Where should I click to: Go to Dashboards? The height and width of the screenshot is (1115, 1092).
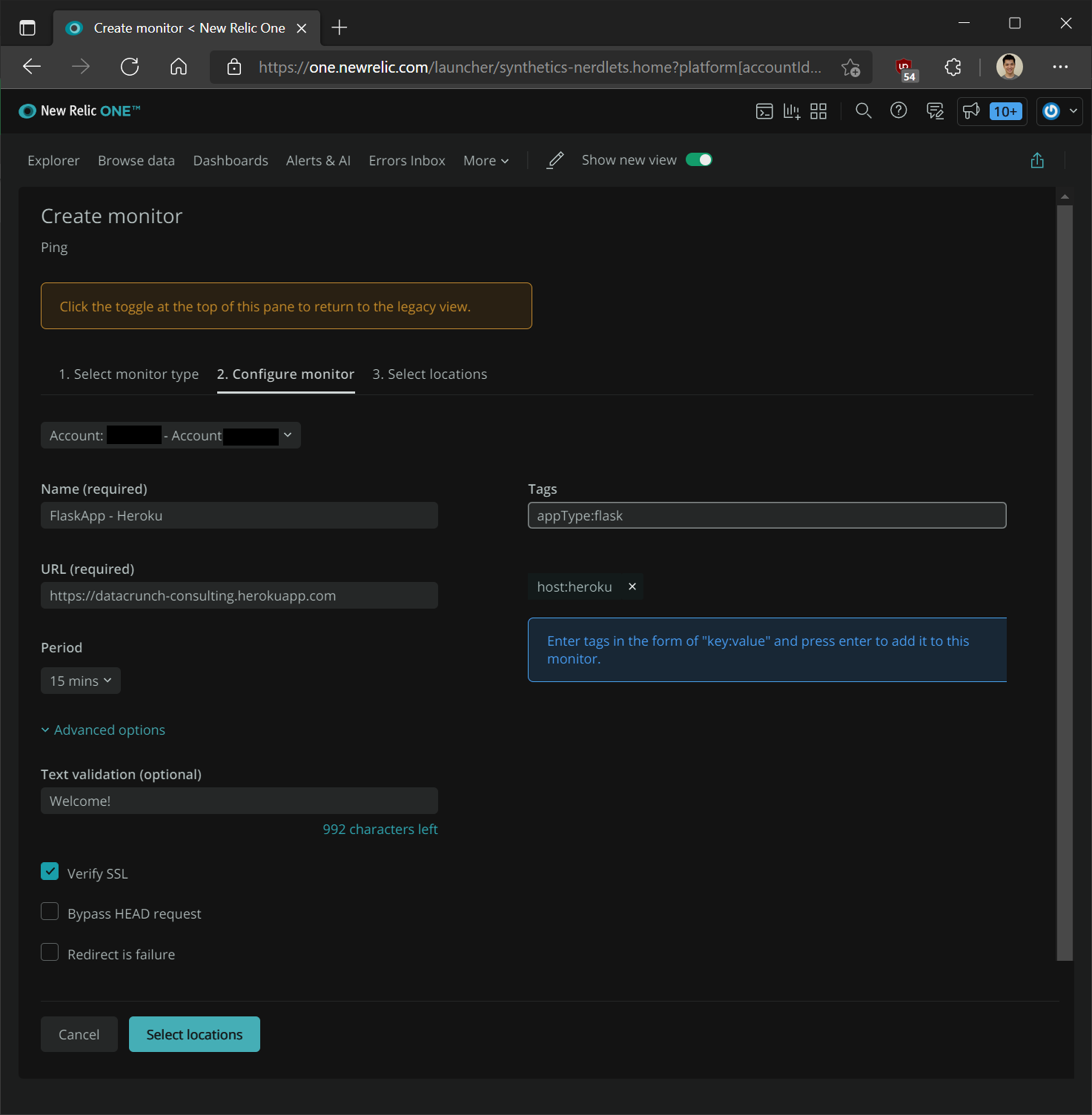pyautogui.click(x=231, y=160)
